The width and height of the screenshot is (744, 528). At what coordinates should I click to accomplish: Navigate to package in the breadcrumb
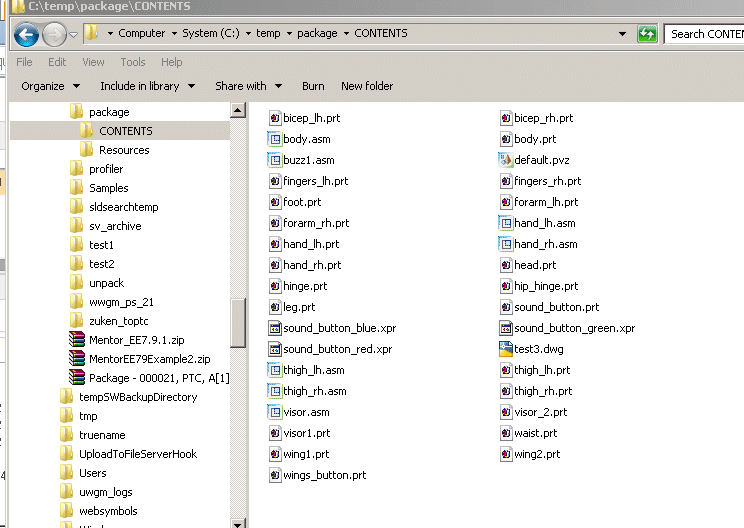click(317, 33)
